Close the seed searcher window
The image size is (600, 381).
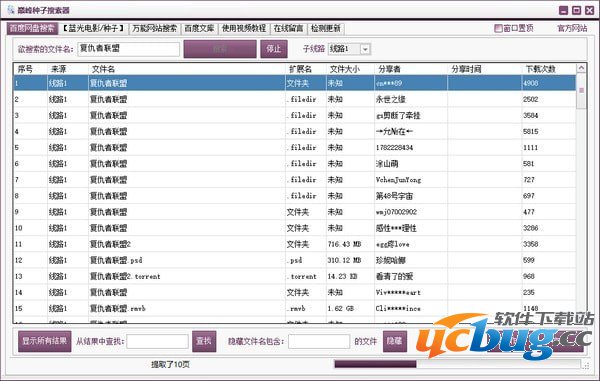tap(590, 10)
